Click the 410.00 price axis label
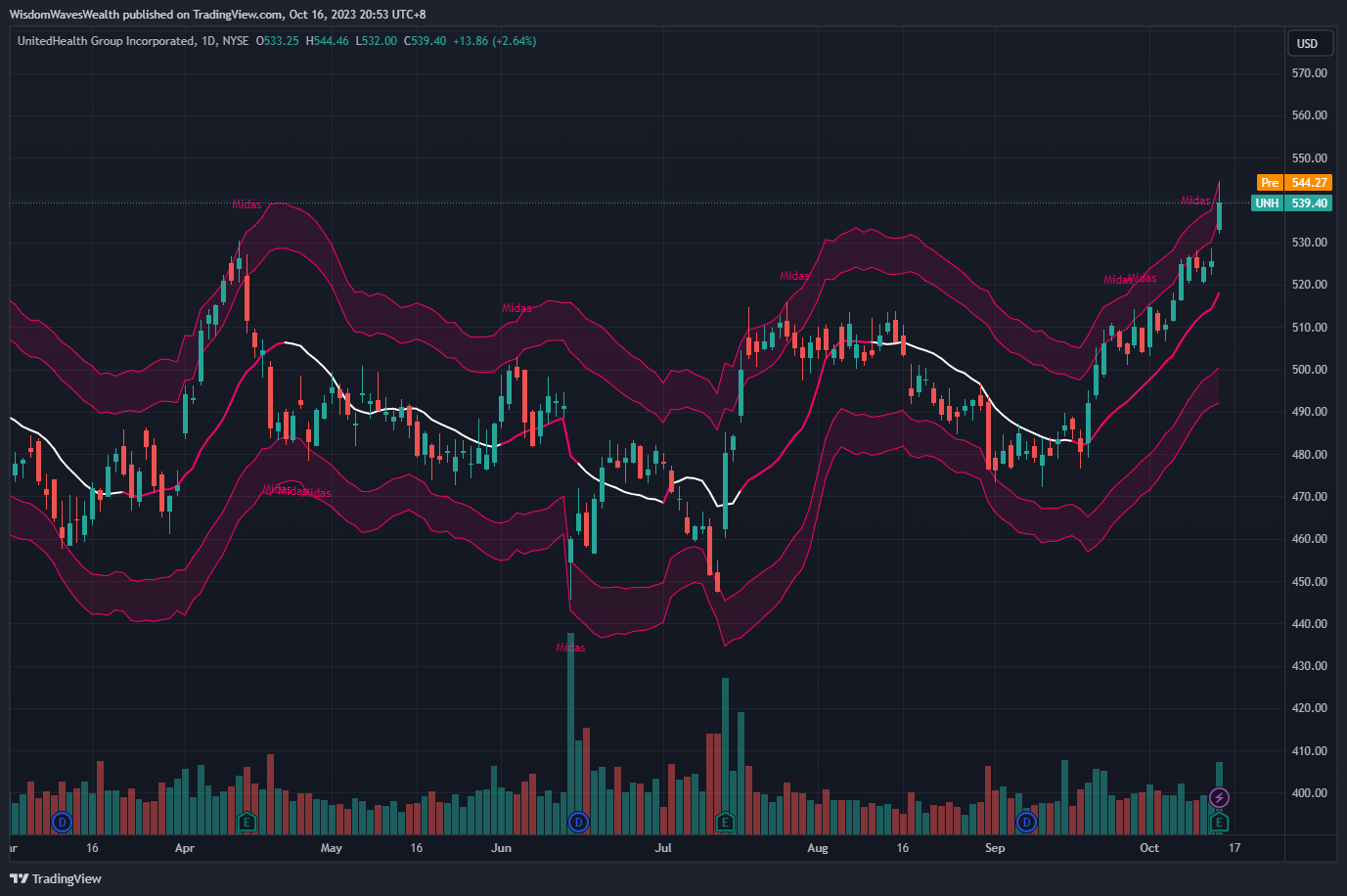Screen dimensions: 1347x896 click(1309, 751)
